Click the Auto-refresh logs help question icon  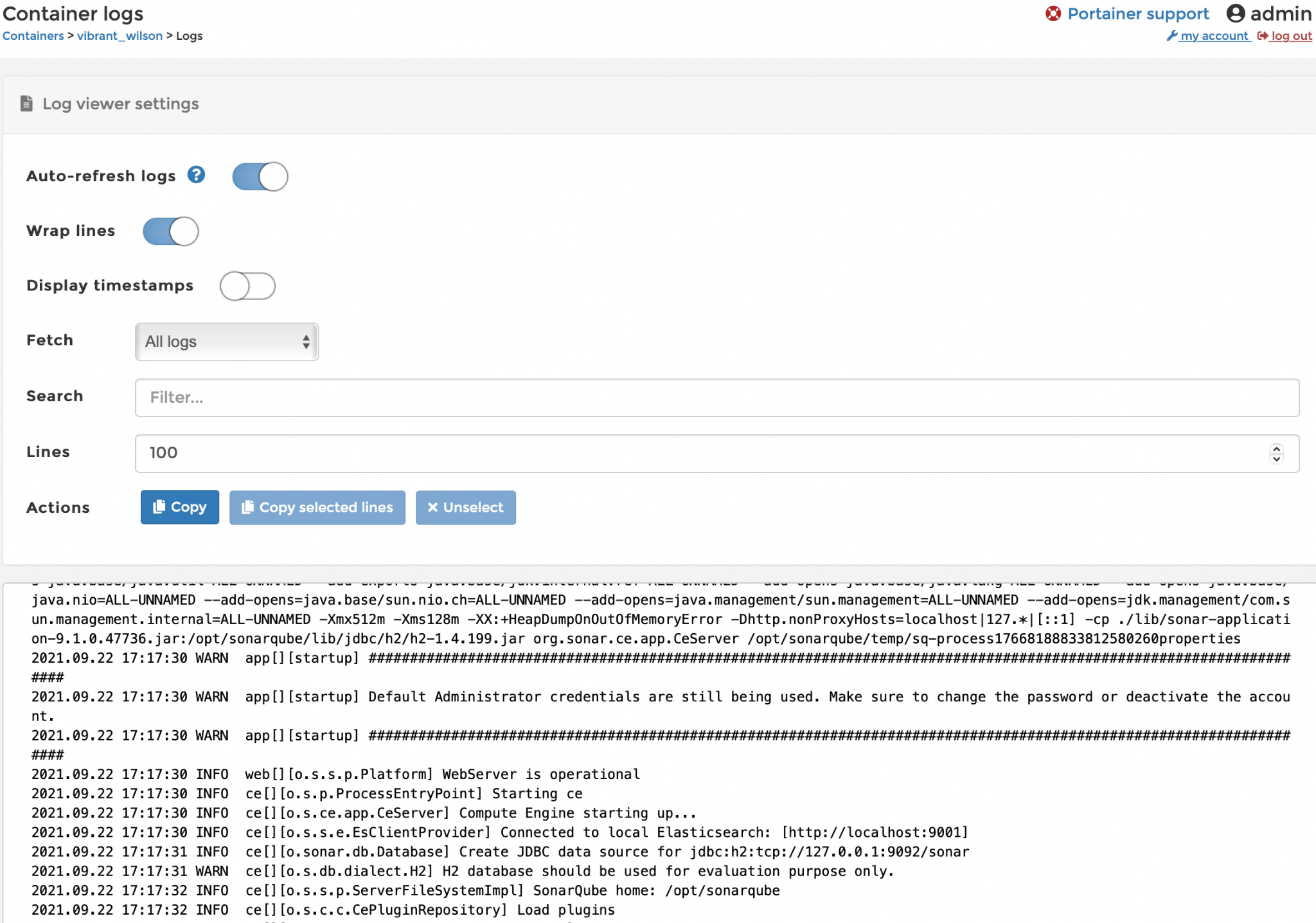[x=196, y=175]
